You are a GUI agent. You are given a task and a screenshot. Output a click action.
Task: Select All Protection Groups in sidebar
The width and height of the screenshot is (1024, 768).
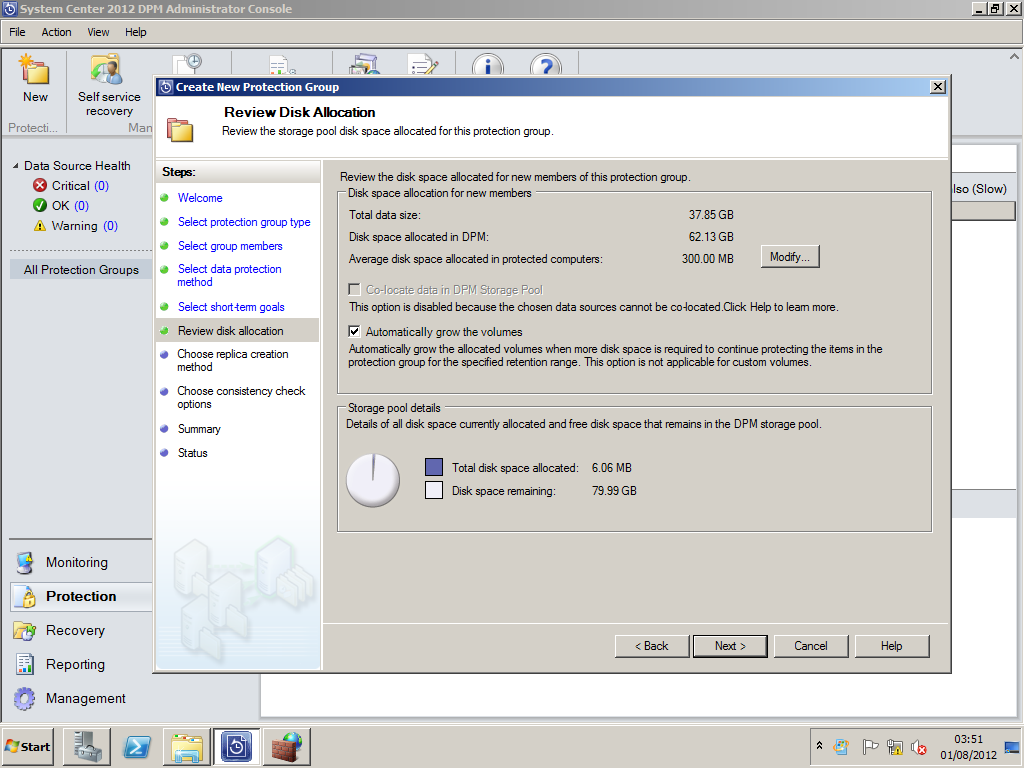(x=81, y=270)
